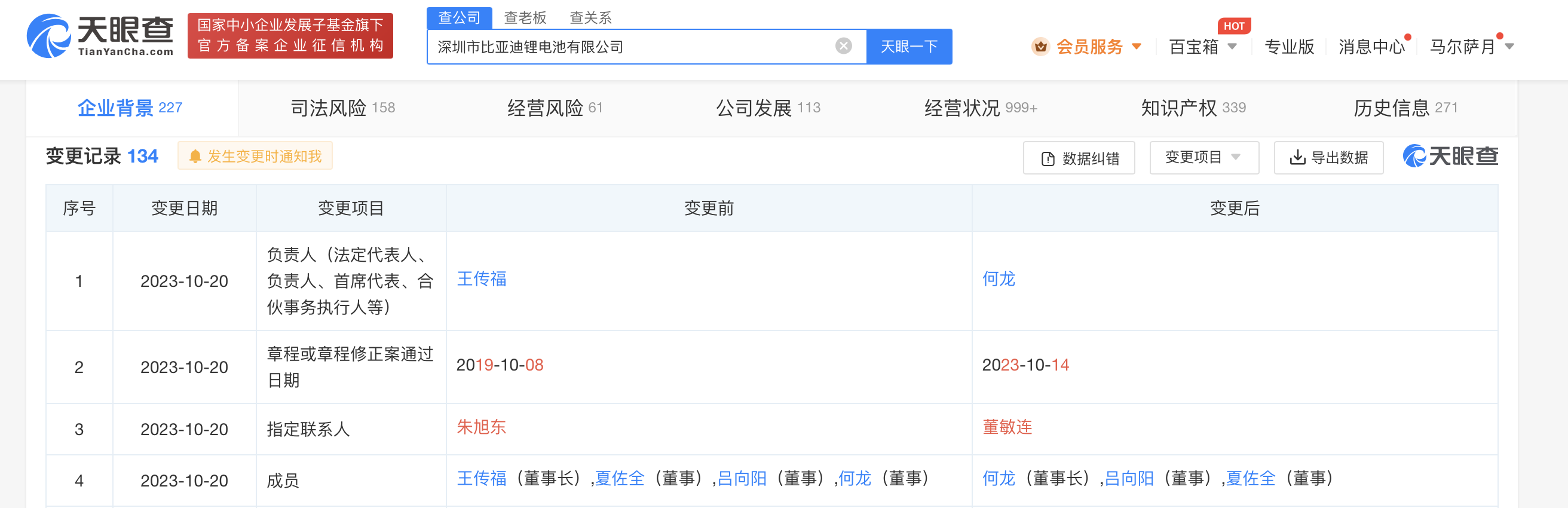Click the 导出数据 download icon

tap(1297, 158)
